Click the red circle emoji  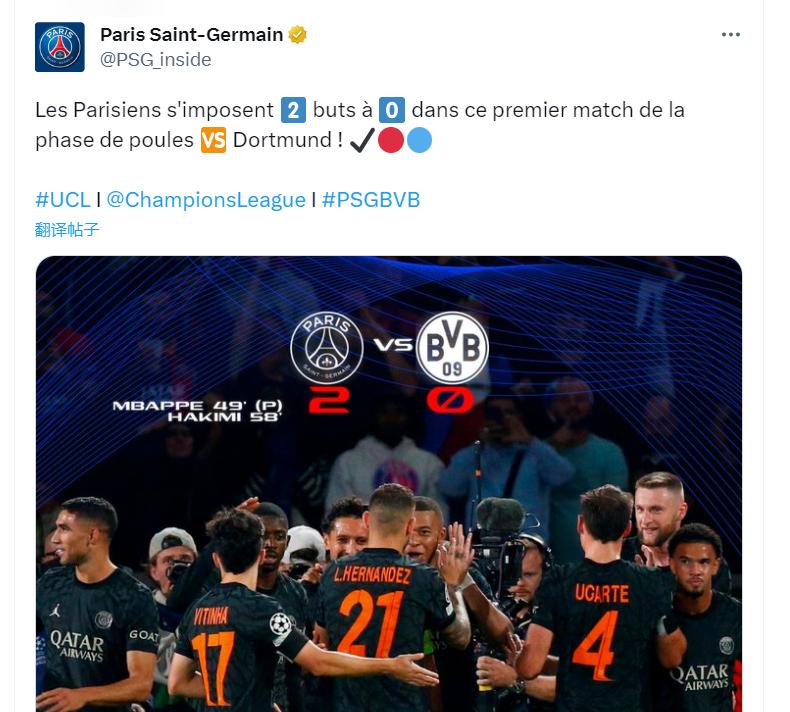[391, 141]
